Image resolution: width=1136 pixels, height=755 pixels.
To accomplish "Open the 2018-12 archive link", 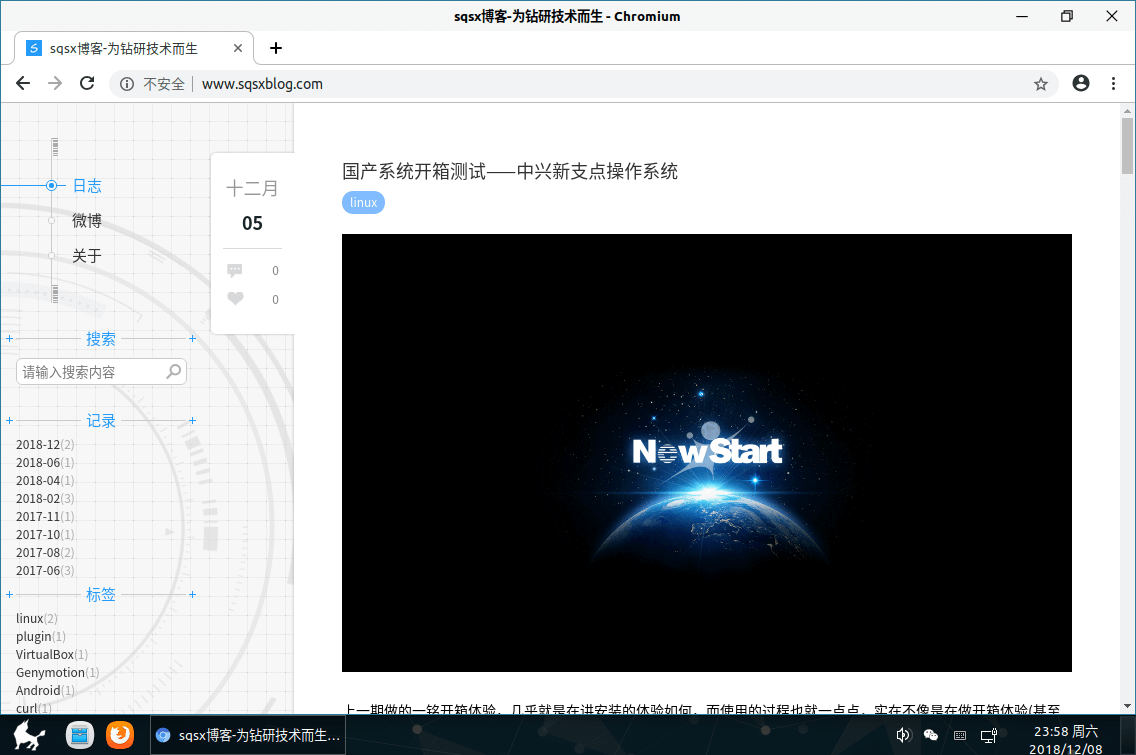I will tap(38, 444).
